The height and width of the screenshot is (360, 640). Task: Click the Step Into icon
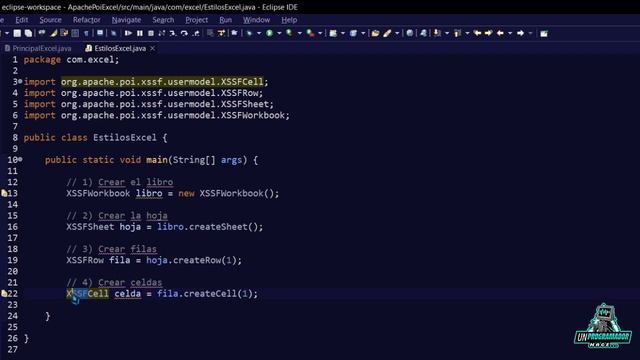click(173, 33)
